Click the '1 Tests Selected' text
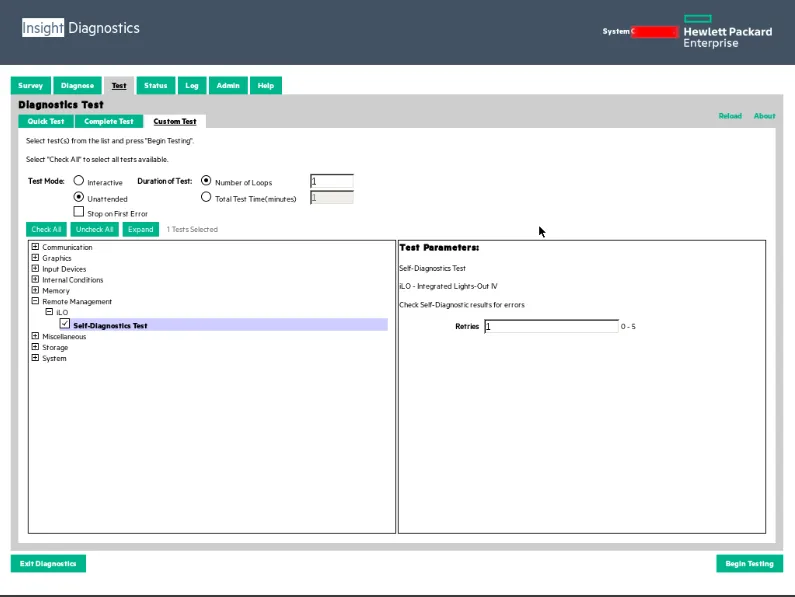The height and width of the screenshot is (597, 795). [192, 229]
